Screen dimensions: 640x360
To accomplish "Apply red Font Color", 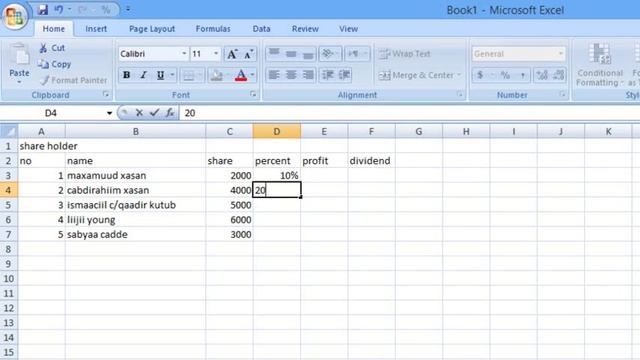I will click(x=241, y=75).
